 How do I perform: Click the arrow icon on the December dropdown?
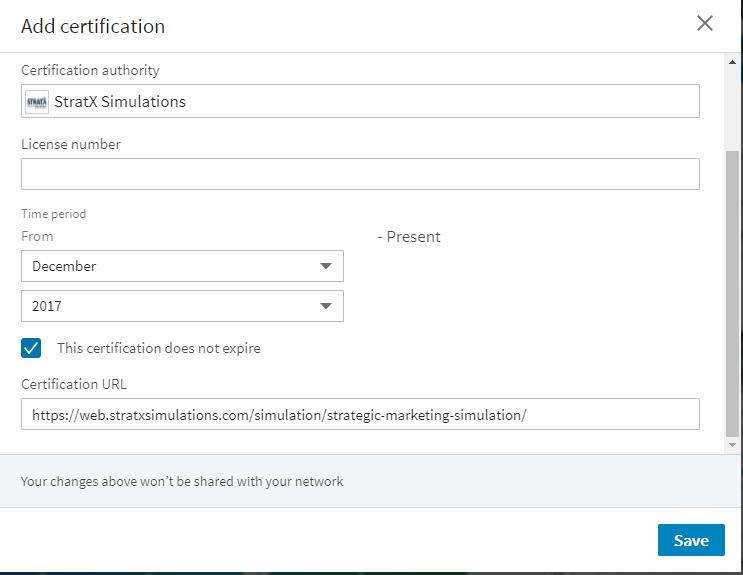(325, 266)
